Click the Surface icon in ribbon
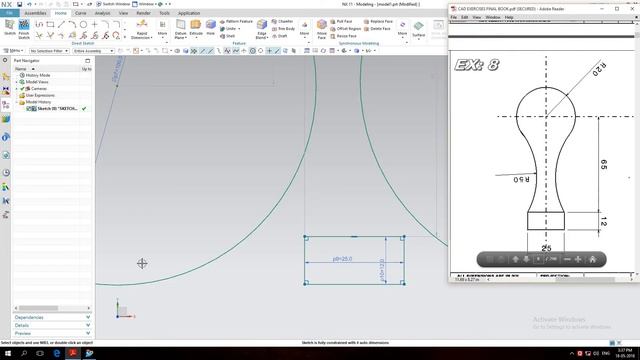The image size is (640, 360). click(418, 29)
